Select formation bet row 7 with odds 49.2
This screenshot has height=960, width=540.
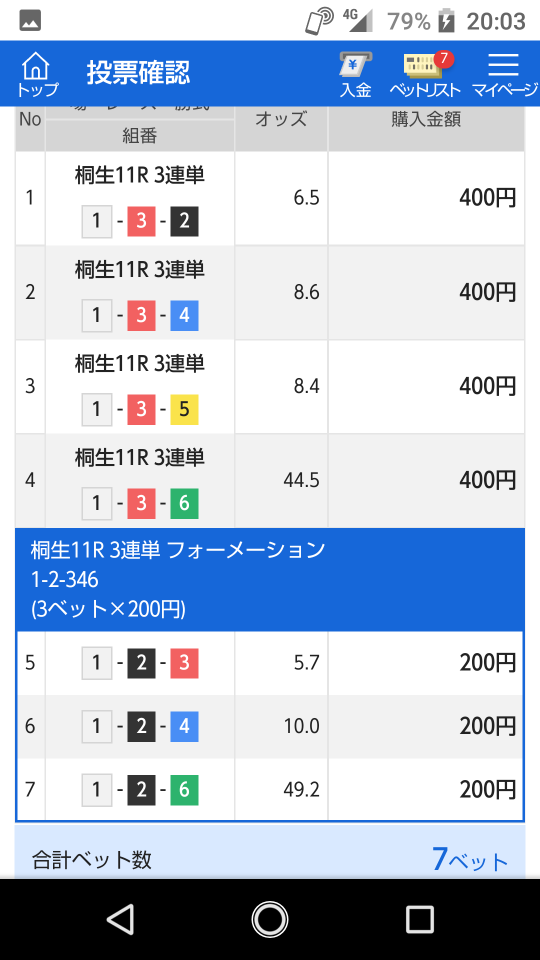[x=270, y=790]
